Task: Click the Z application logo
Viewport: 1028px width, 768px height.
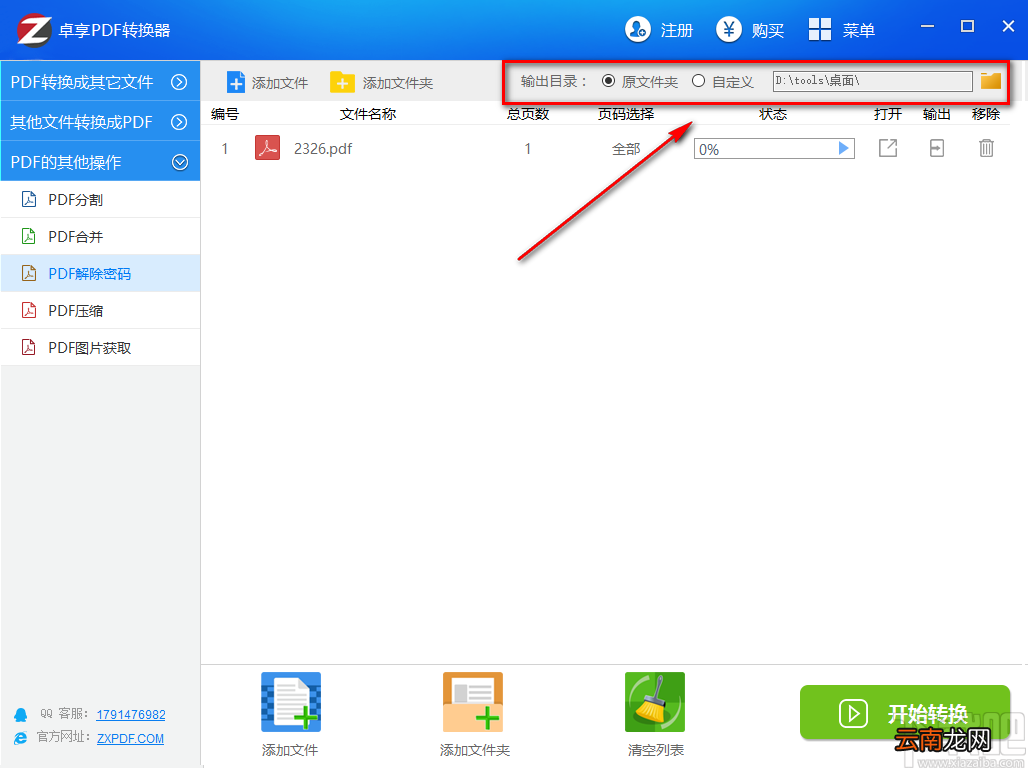Action: pyautogui.click(x=34, y=30)
